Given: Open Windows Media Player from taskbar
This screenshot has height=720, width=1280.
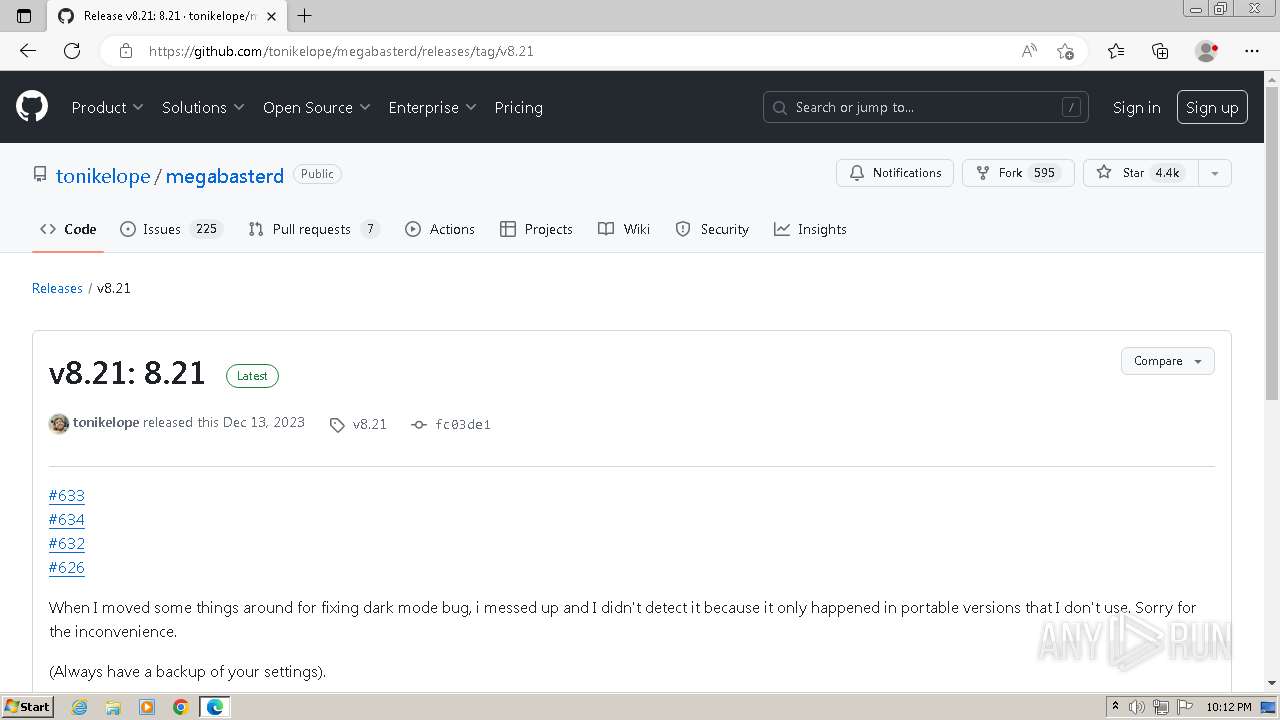Looking at the screenshot, I should 147,707.
